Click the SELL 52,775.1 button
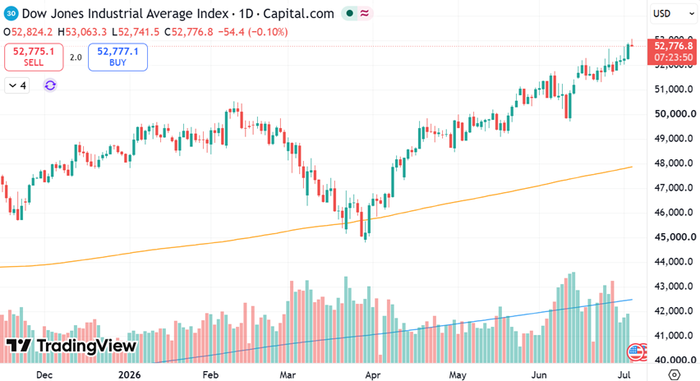 pos(34,57)
